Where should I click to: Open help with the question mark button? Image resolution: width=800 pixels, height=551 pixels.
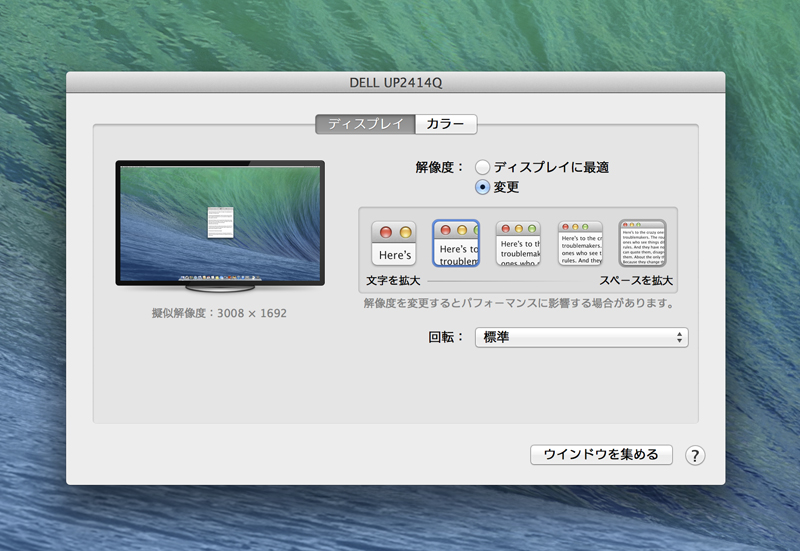point(695,455)
